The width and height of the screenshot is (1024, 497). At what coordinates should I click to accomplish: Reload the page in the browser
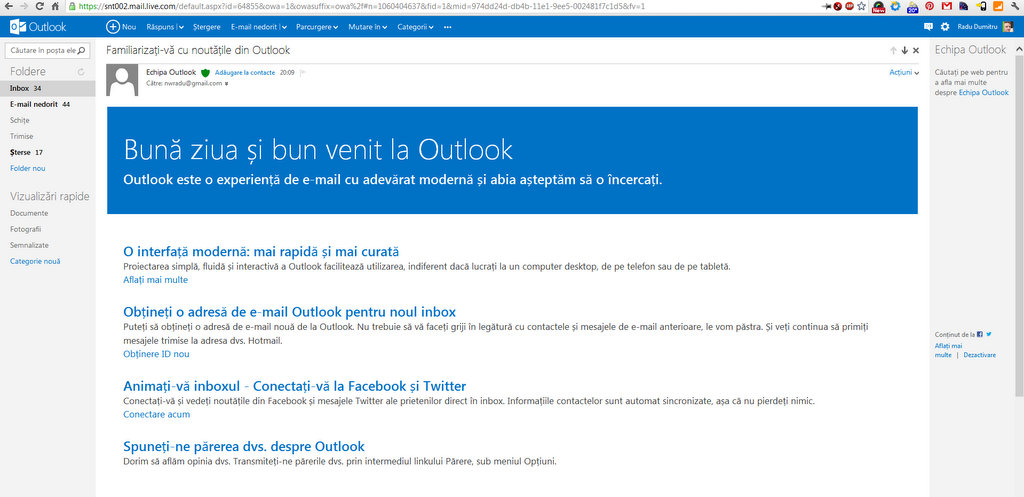point(40,6)
